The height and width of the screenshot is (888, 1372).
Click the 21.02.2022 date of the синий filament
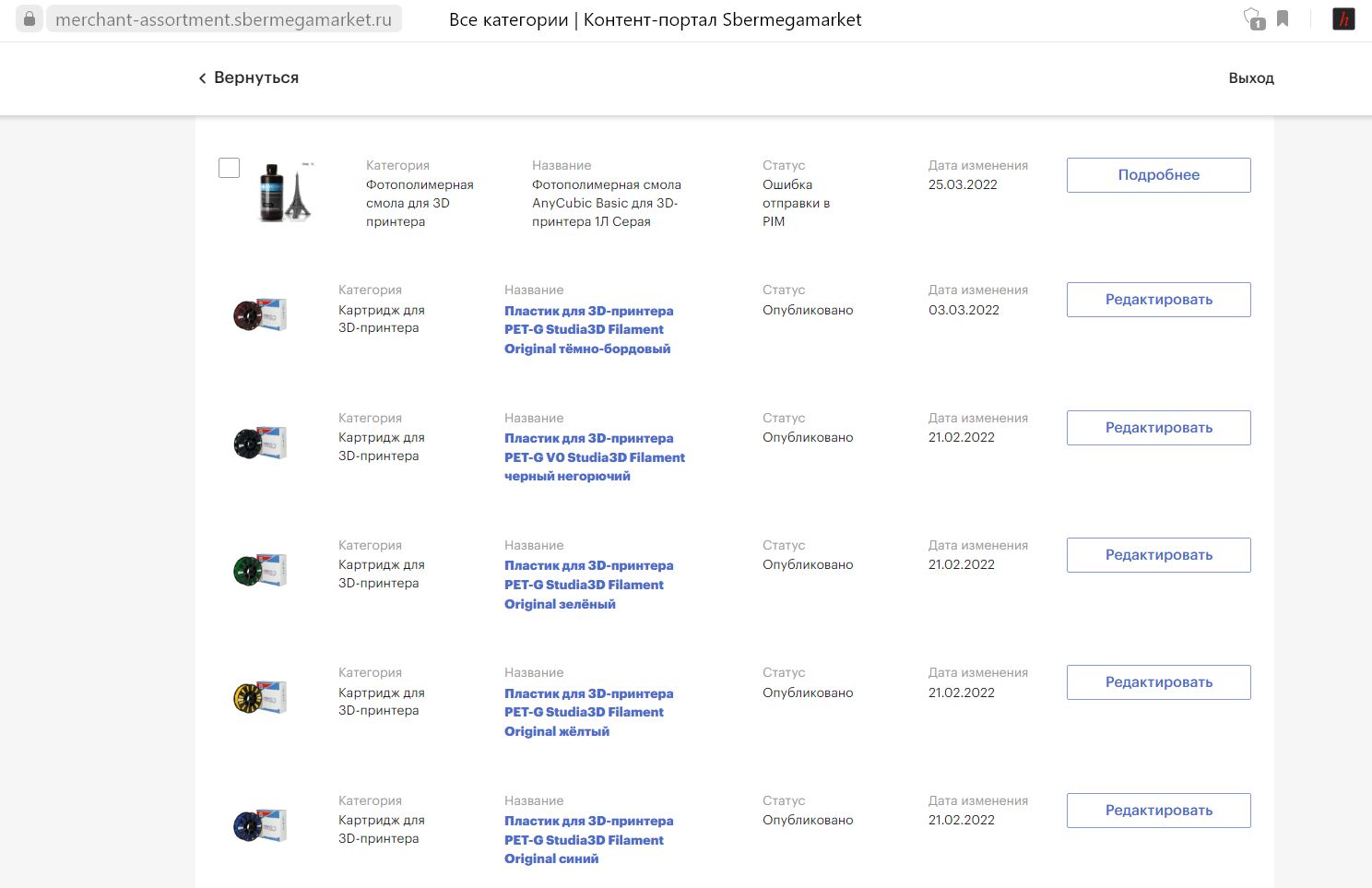962,820
